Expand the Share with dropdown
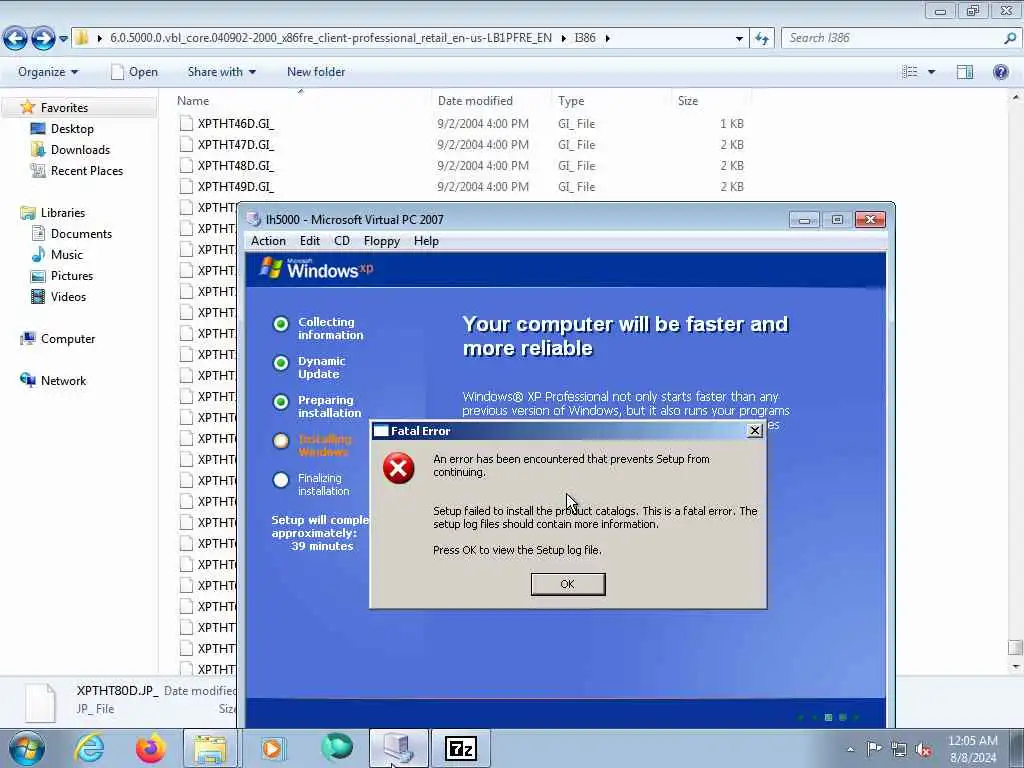The image size is (1024, 768). [221, 72]
